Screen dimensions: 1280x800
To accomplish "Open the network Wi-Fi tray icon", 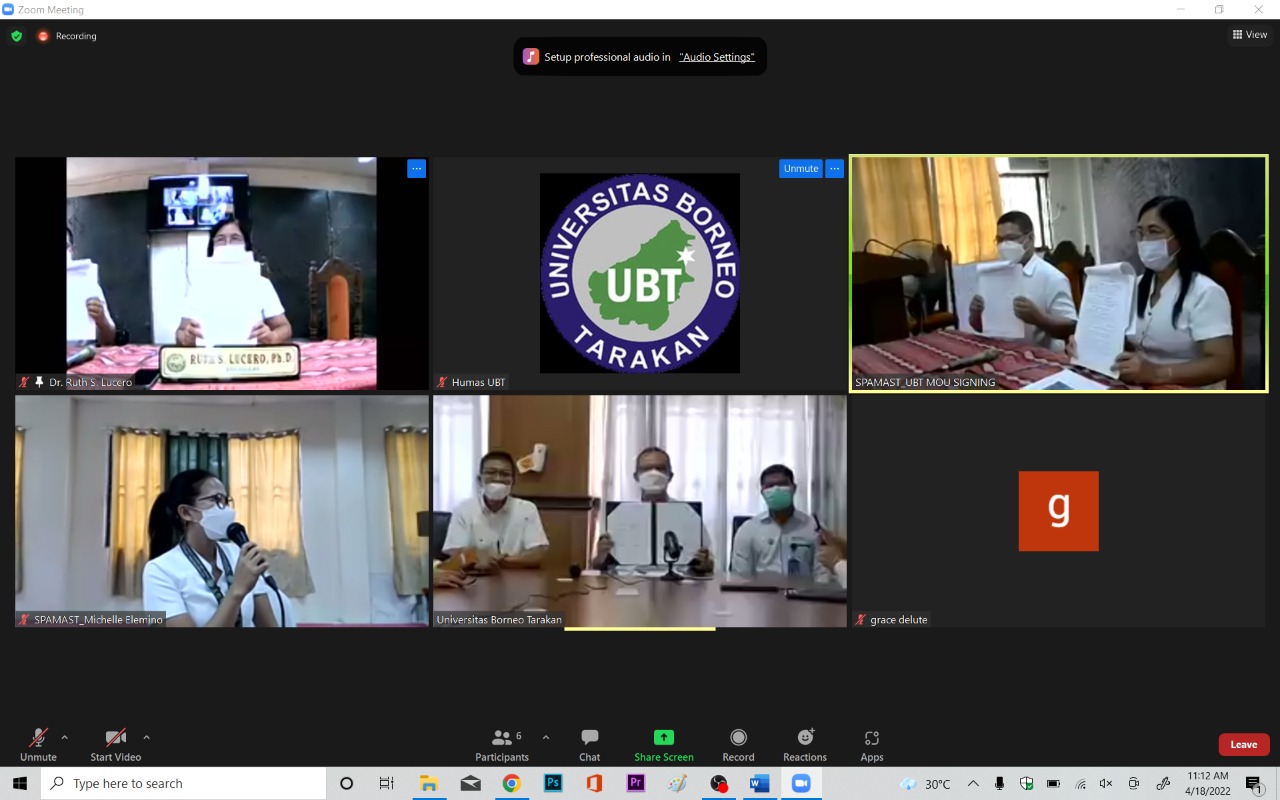I will click(1080, 784).
